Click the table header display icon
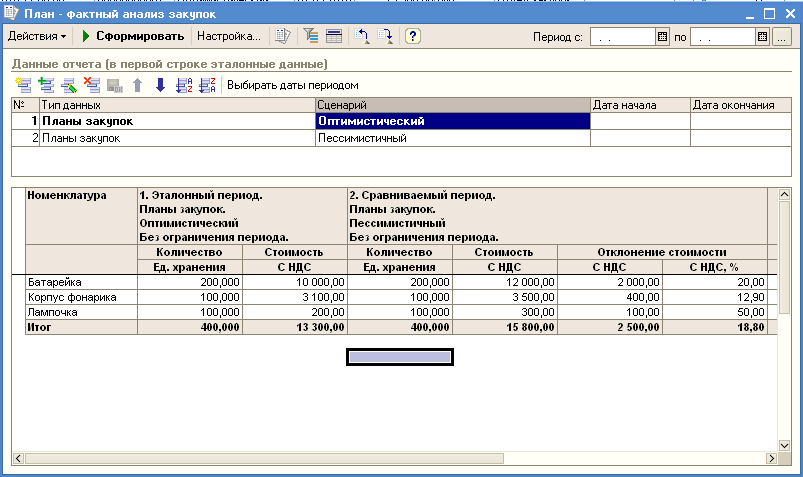Viewport: 803px width, 477px height. 334,36
